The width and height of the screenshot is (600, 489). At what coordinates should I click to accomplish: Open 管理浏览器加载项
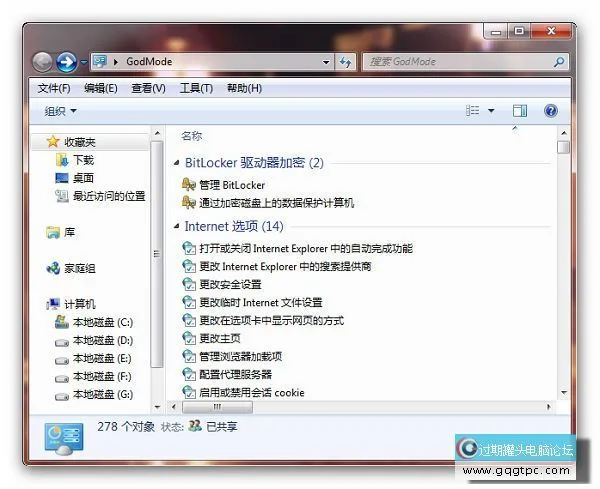pos(241,357)
